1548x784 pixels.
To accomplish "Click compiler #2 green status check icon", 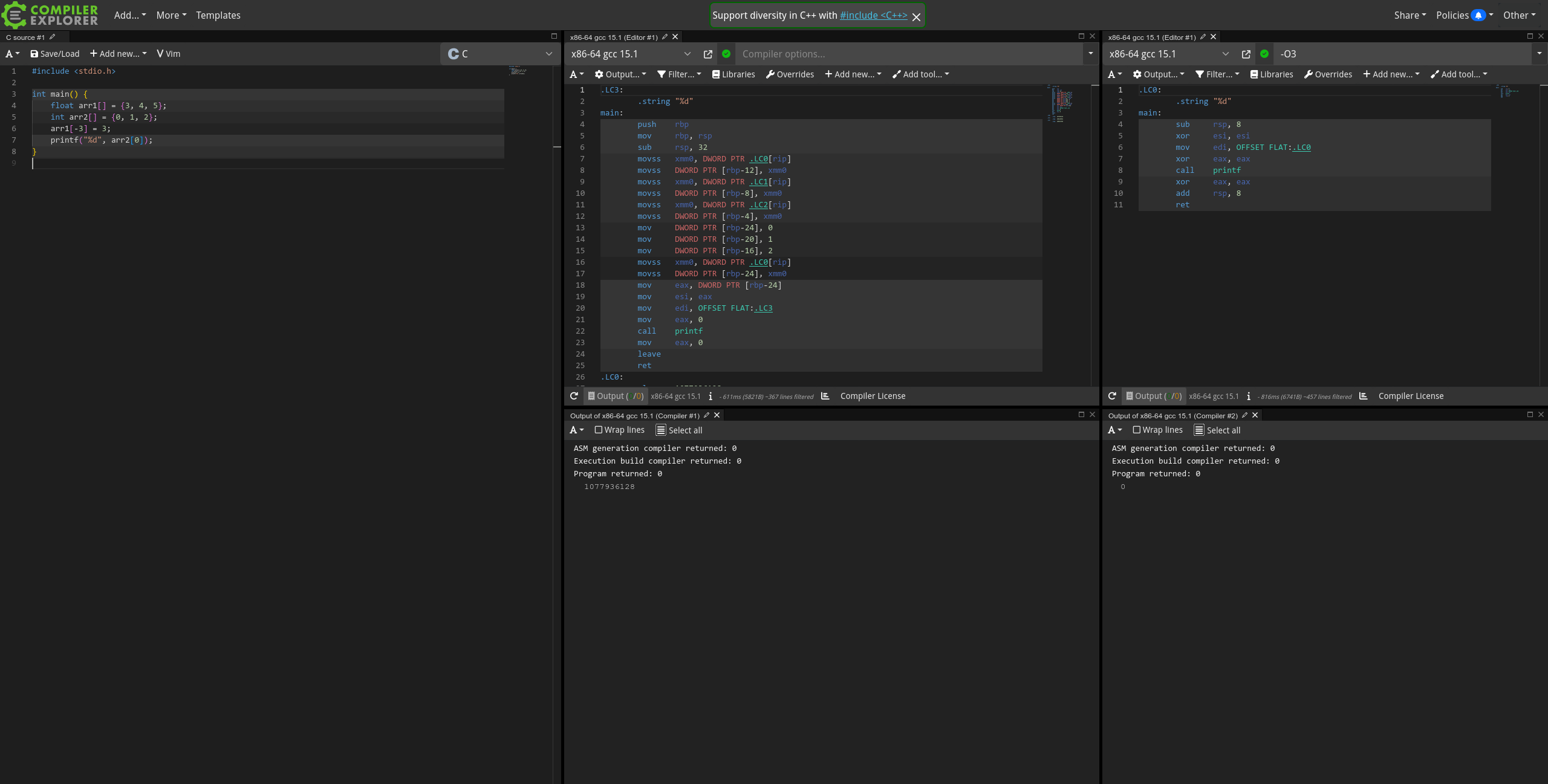I will tap(1264, 54).
